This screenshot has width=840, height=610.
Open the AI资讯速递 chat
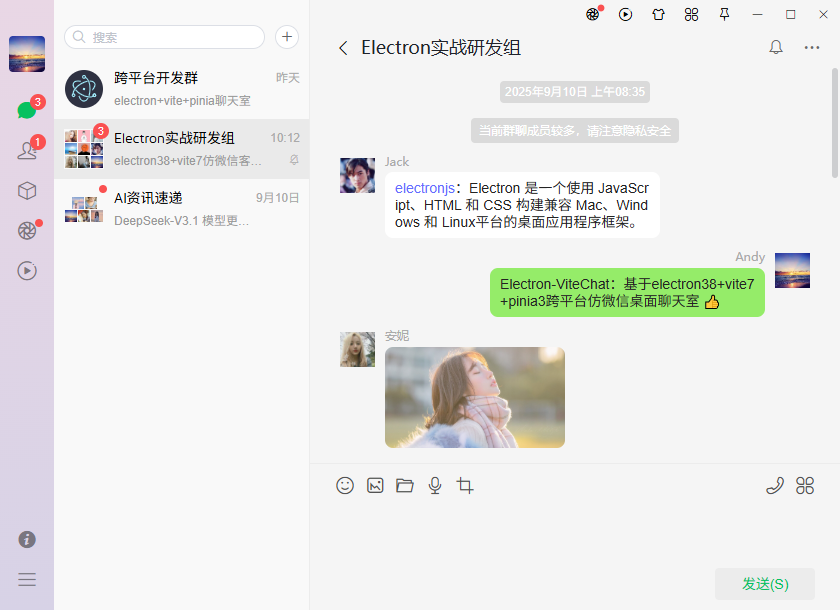coord(180,207)
